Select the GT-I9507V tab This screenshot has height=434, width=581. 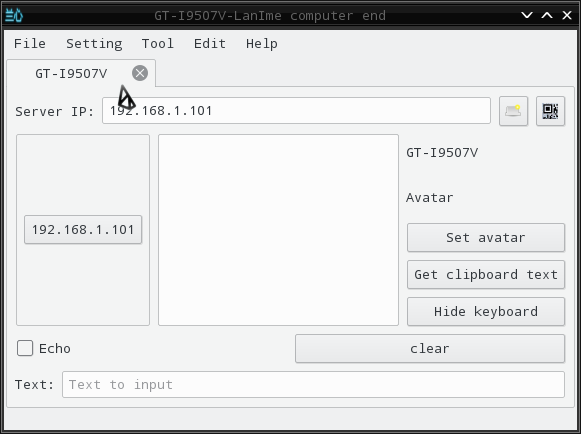(x=71, y=73)
